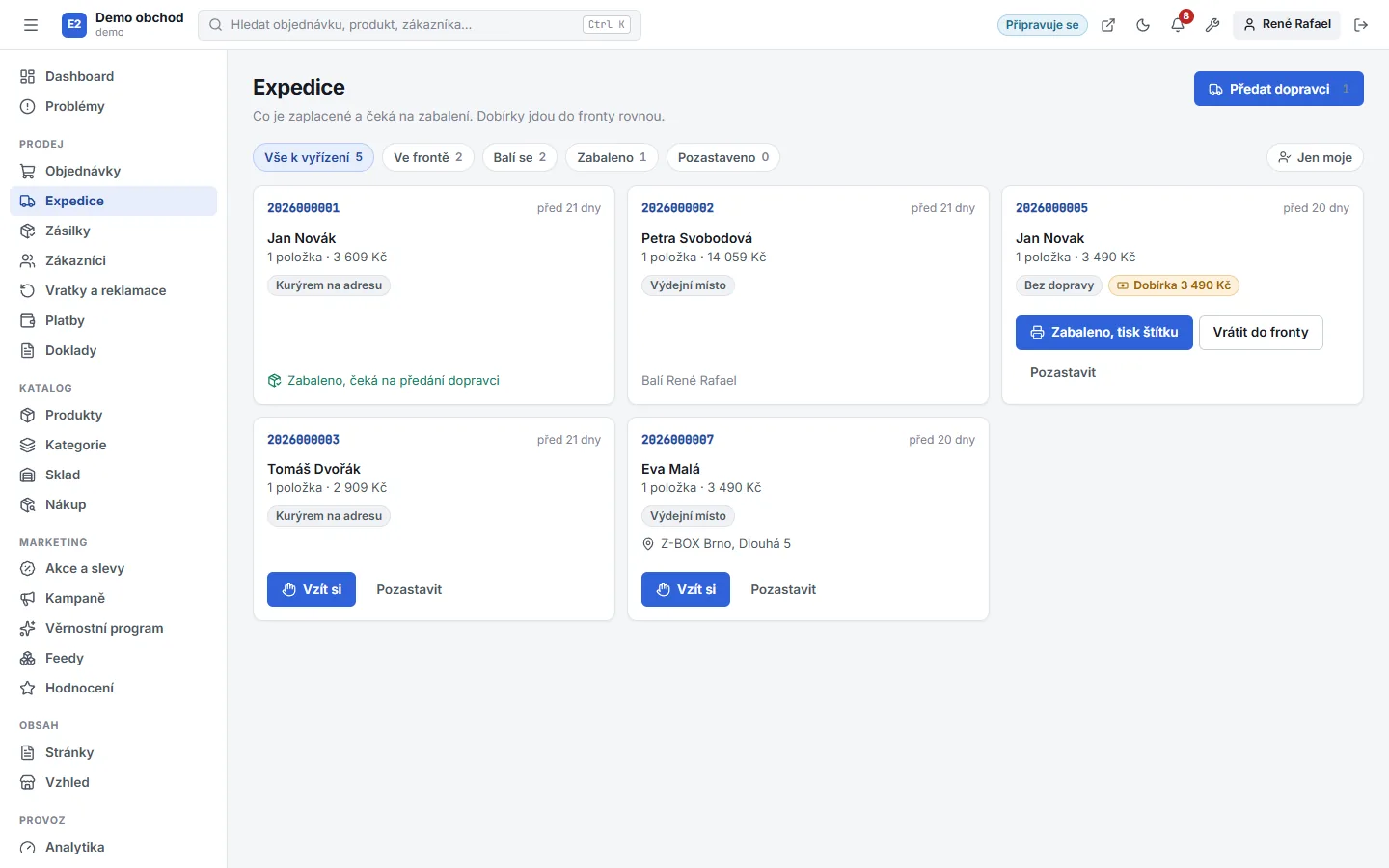Click Vzít si on Eva Malá order

click(x=686, y=589)
